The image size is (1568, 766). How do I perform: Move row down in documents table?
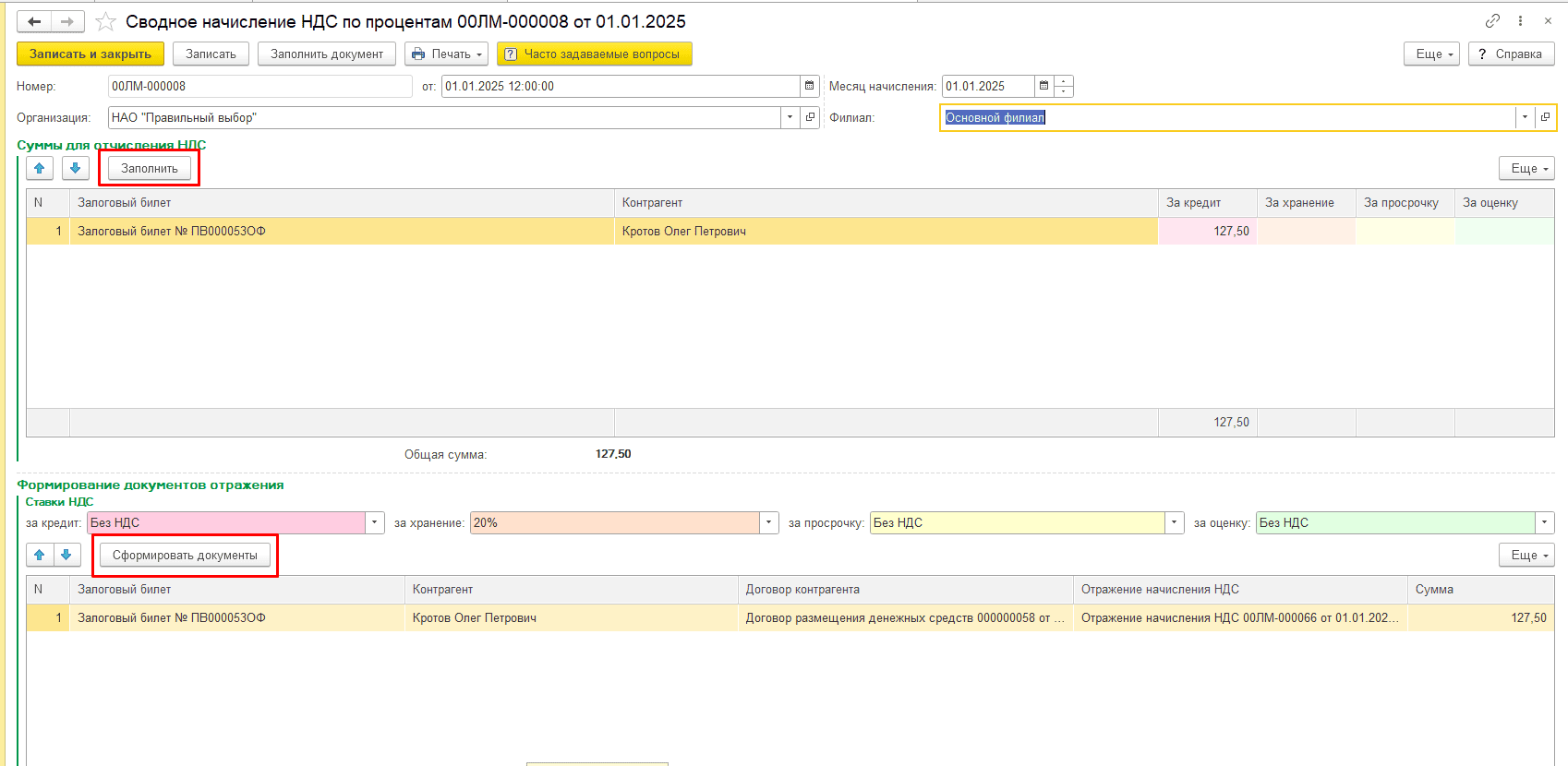[66, 555]
